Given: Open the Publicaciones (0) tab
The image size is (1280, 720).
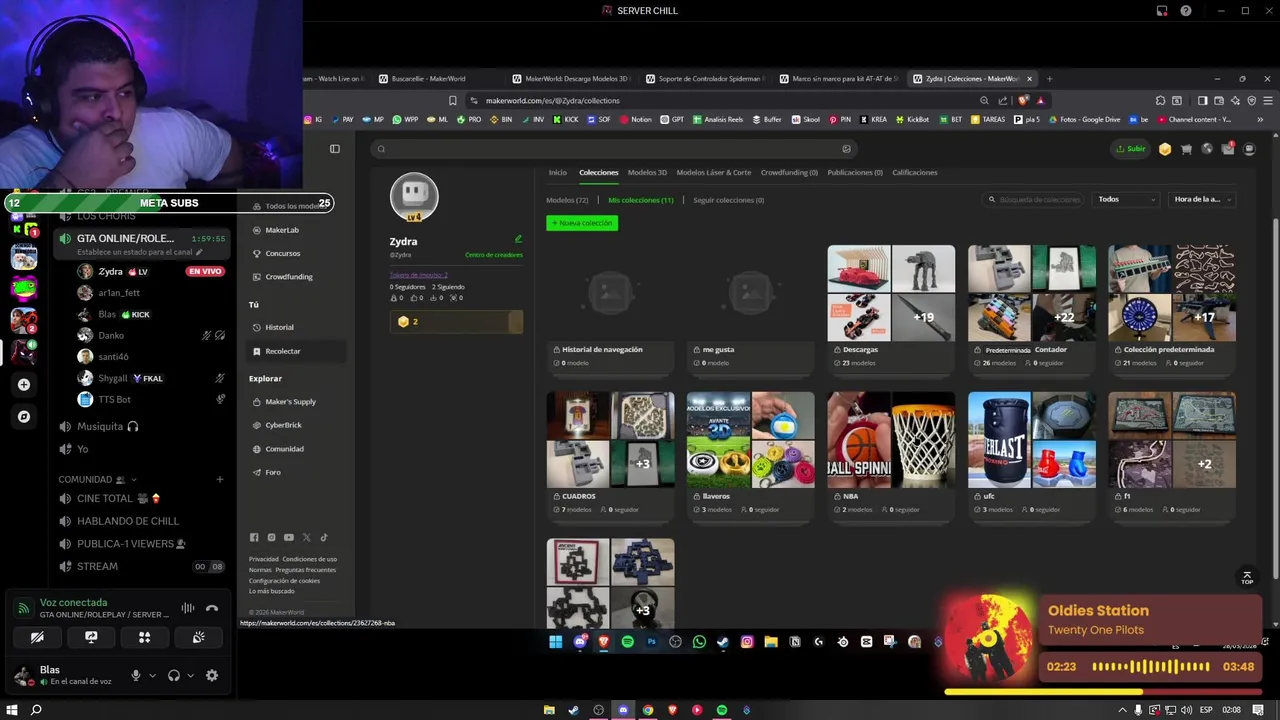Looking at the screenshot, I should click(x=855, y=172).
